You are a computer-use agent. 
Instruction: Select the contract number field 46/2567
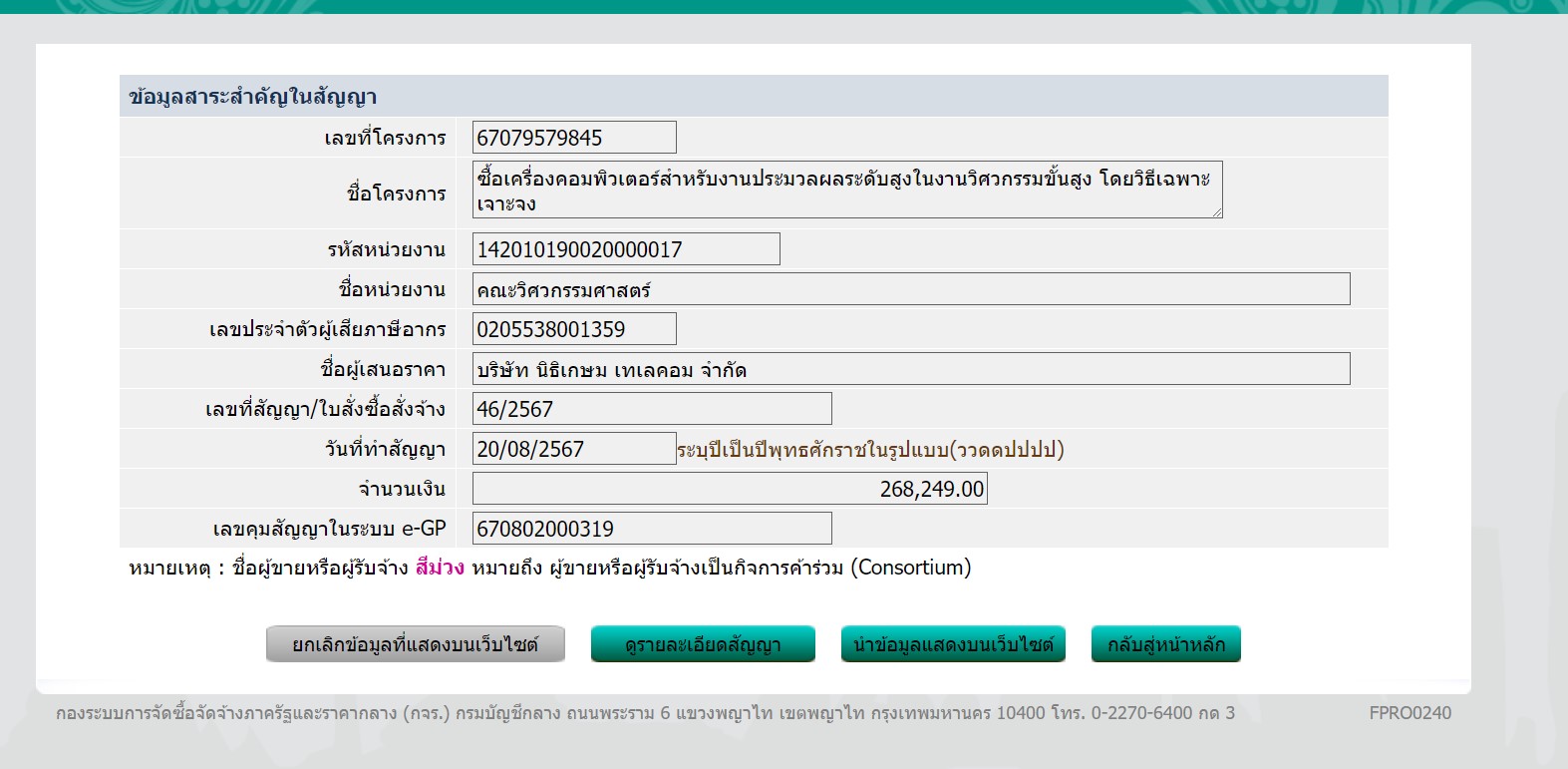click(651, 409)
